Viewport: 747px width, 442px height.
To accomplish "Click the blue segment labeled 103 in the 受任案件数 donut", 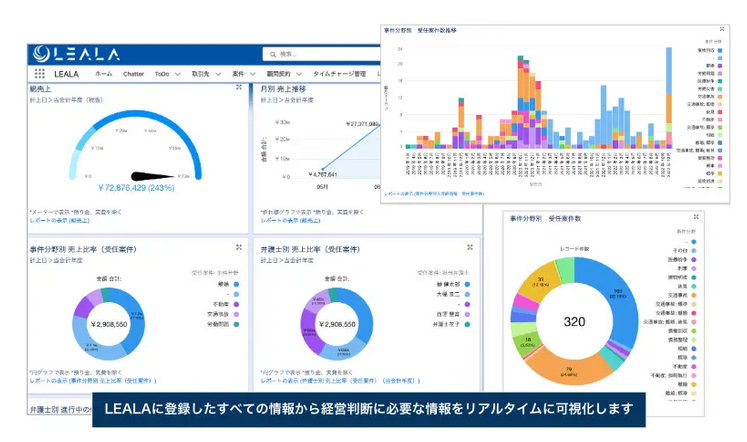I will pyautogui.click(x=618, y=293).
